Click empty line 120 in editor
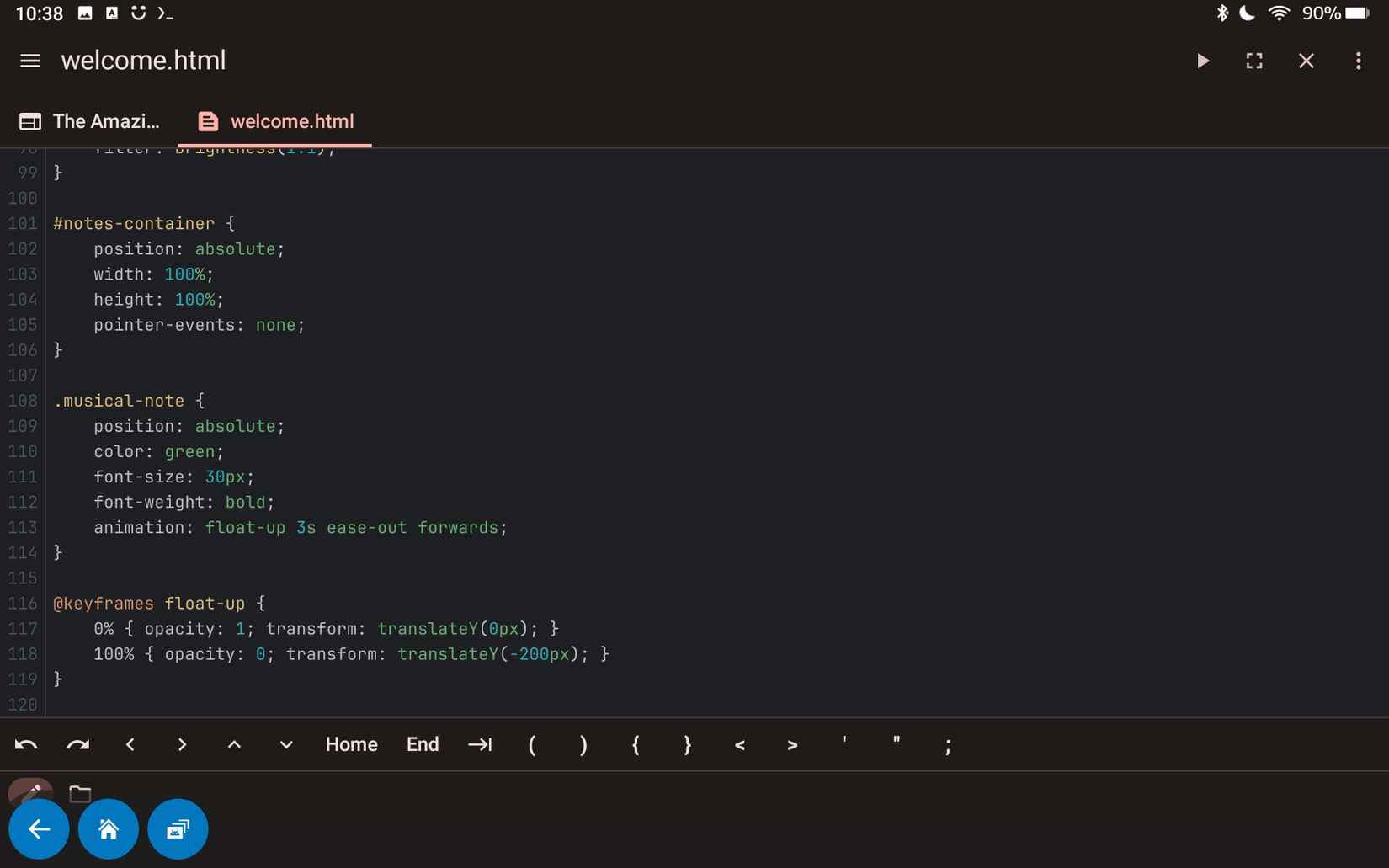The height and width of the screenshot is (868, 1389). coord(716,705)
